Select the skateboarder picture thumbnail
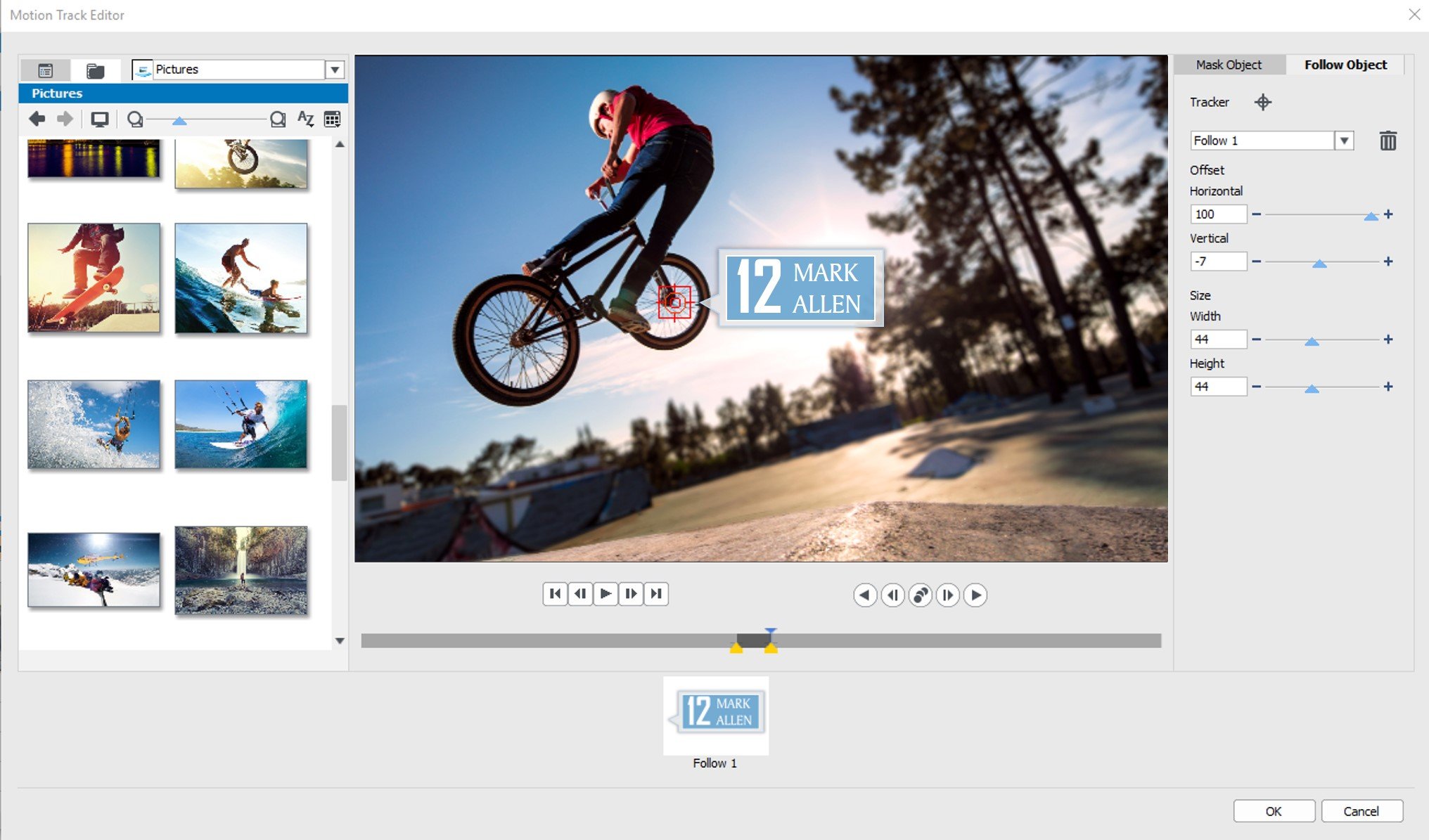The height and width of the screenshot is (840, 1429). click(x=94, y=278)
